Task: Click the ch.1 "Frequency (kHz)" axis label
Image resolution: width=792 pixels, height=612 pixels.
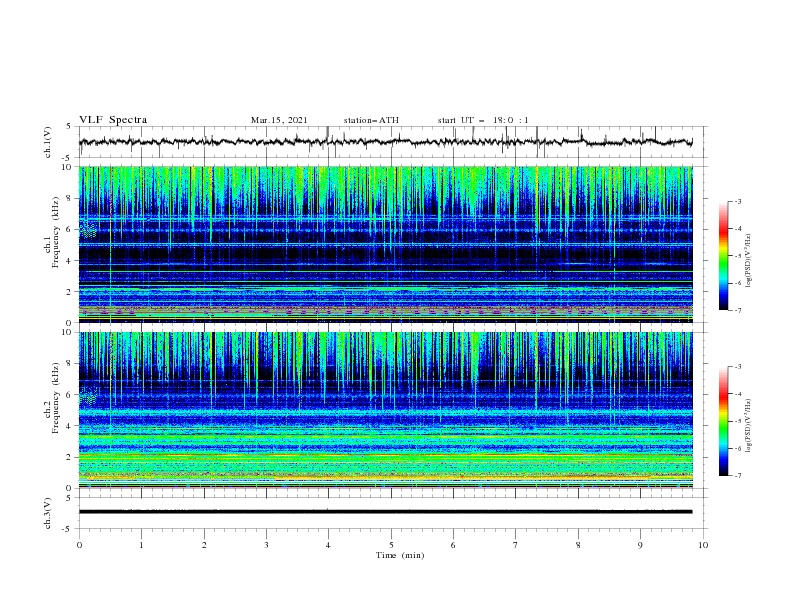Action: (56, 233)
